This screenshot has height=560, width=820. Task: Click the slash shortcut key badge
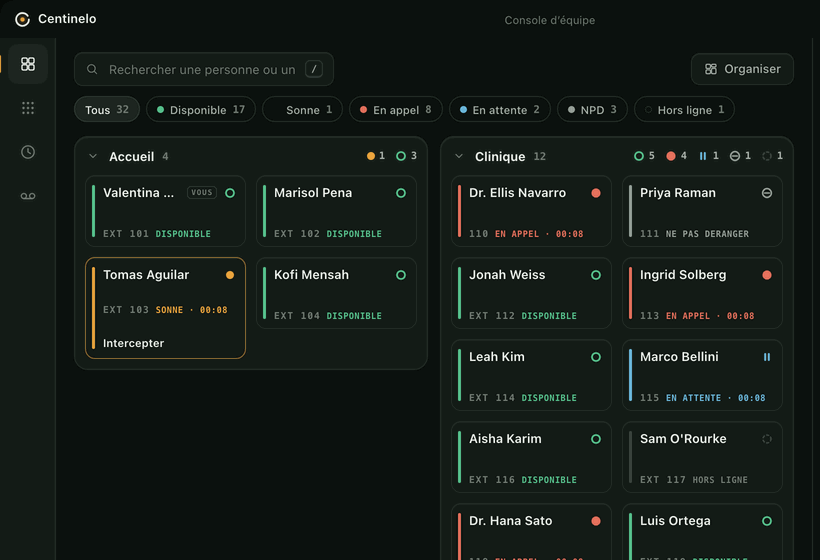pos(314,69)
